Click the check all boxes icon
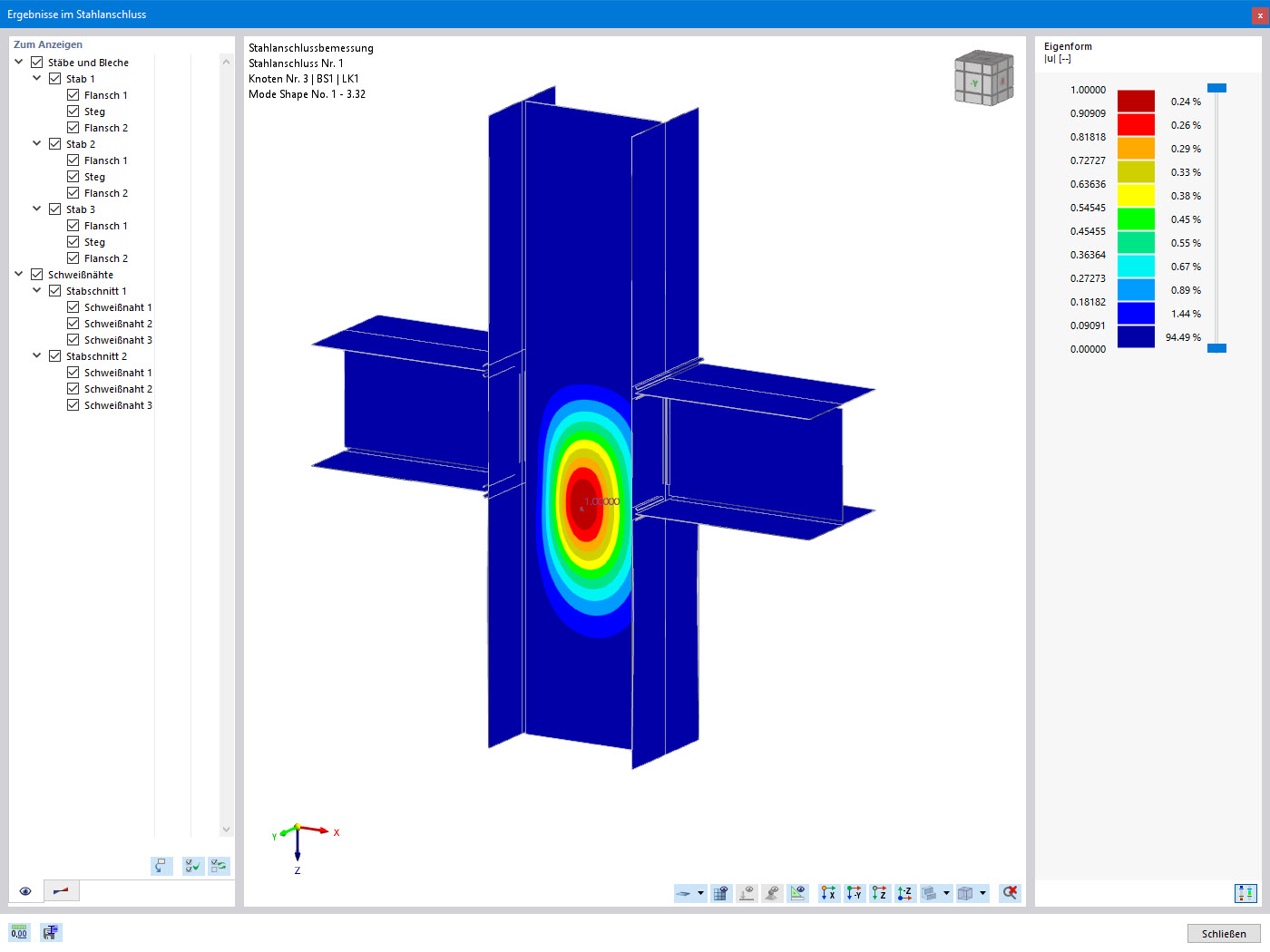This screenshot has width=1270, height=952. pos(192,867)
